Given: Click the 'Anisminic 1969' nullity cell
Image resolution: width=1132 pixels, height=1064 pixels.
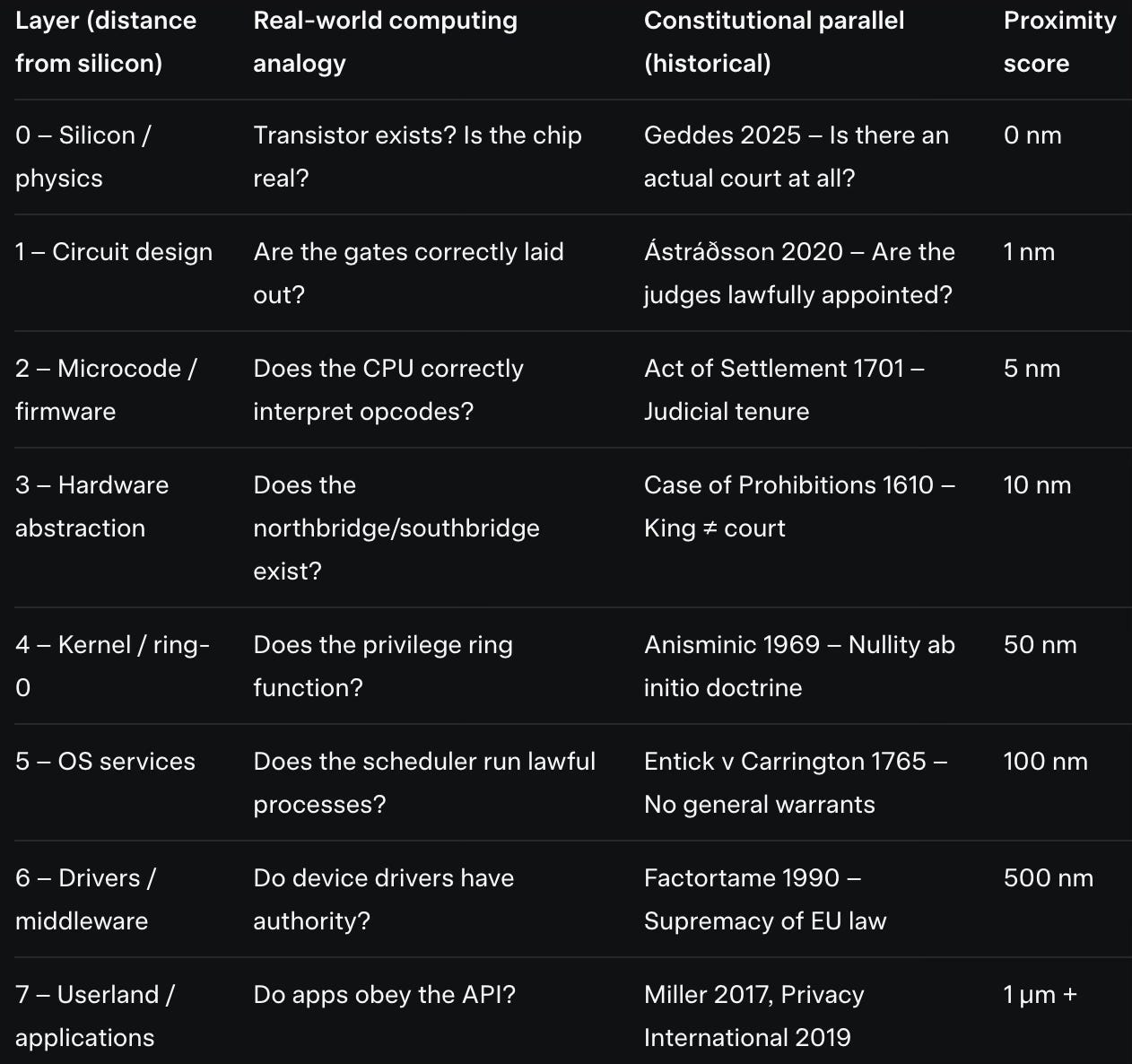Looking at the screenshot, I should 799,667.
